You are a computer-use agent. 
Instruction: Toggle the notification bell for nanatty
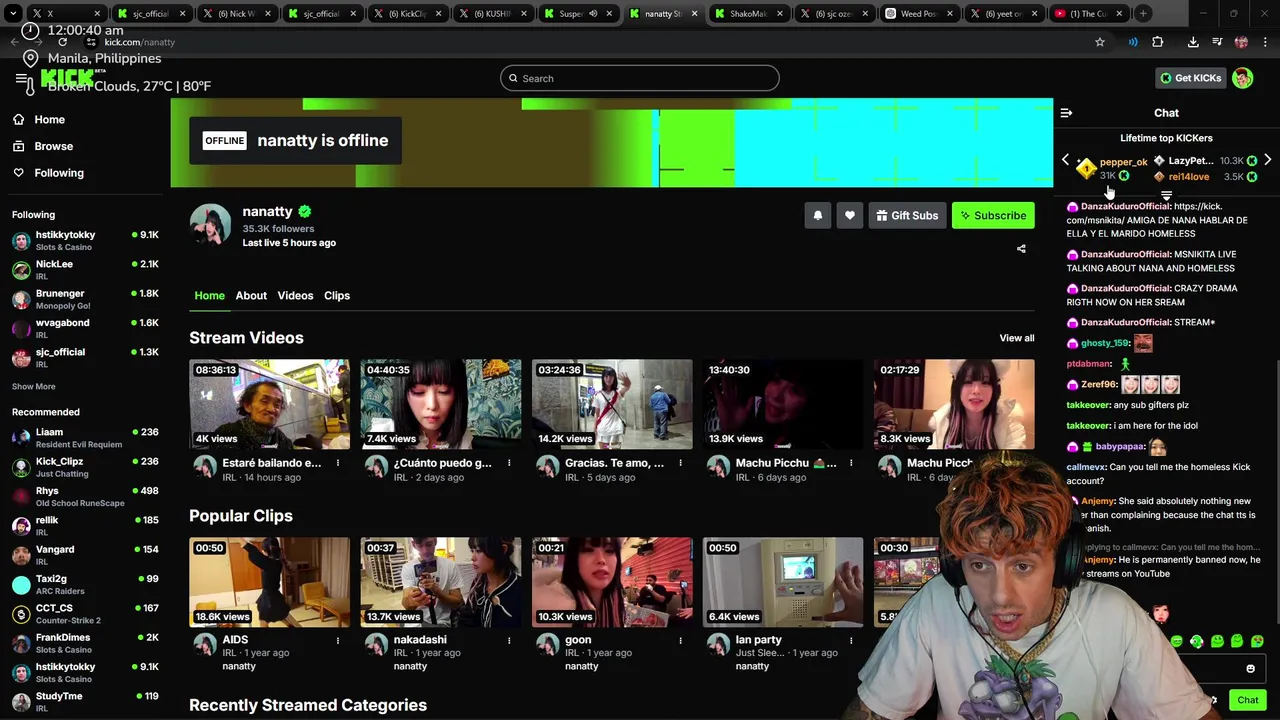click(817, 215)
